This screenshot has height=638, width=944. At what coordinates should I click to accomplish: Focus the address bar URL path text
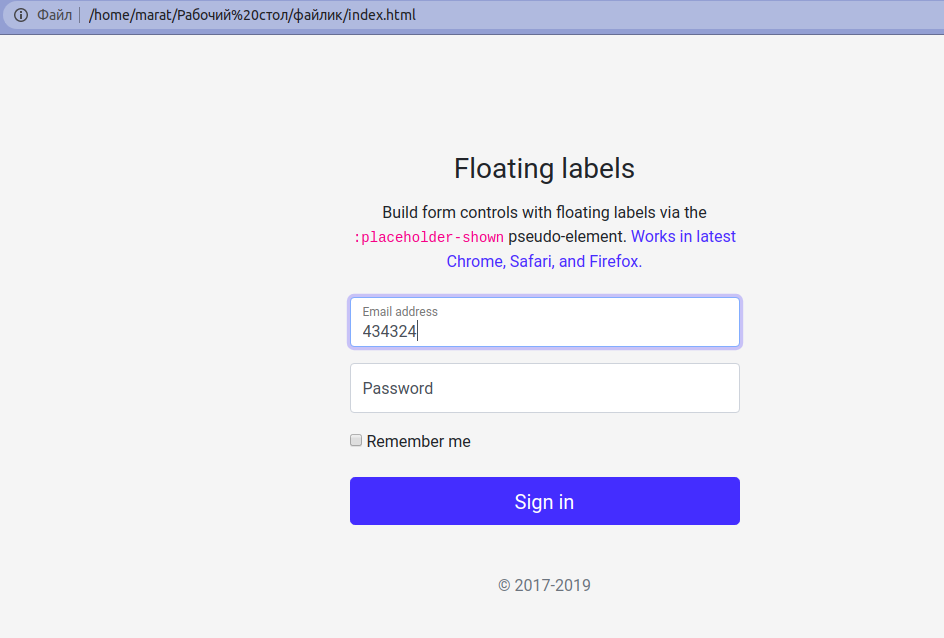point(252,15)
